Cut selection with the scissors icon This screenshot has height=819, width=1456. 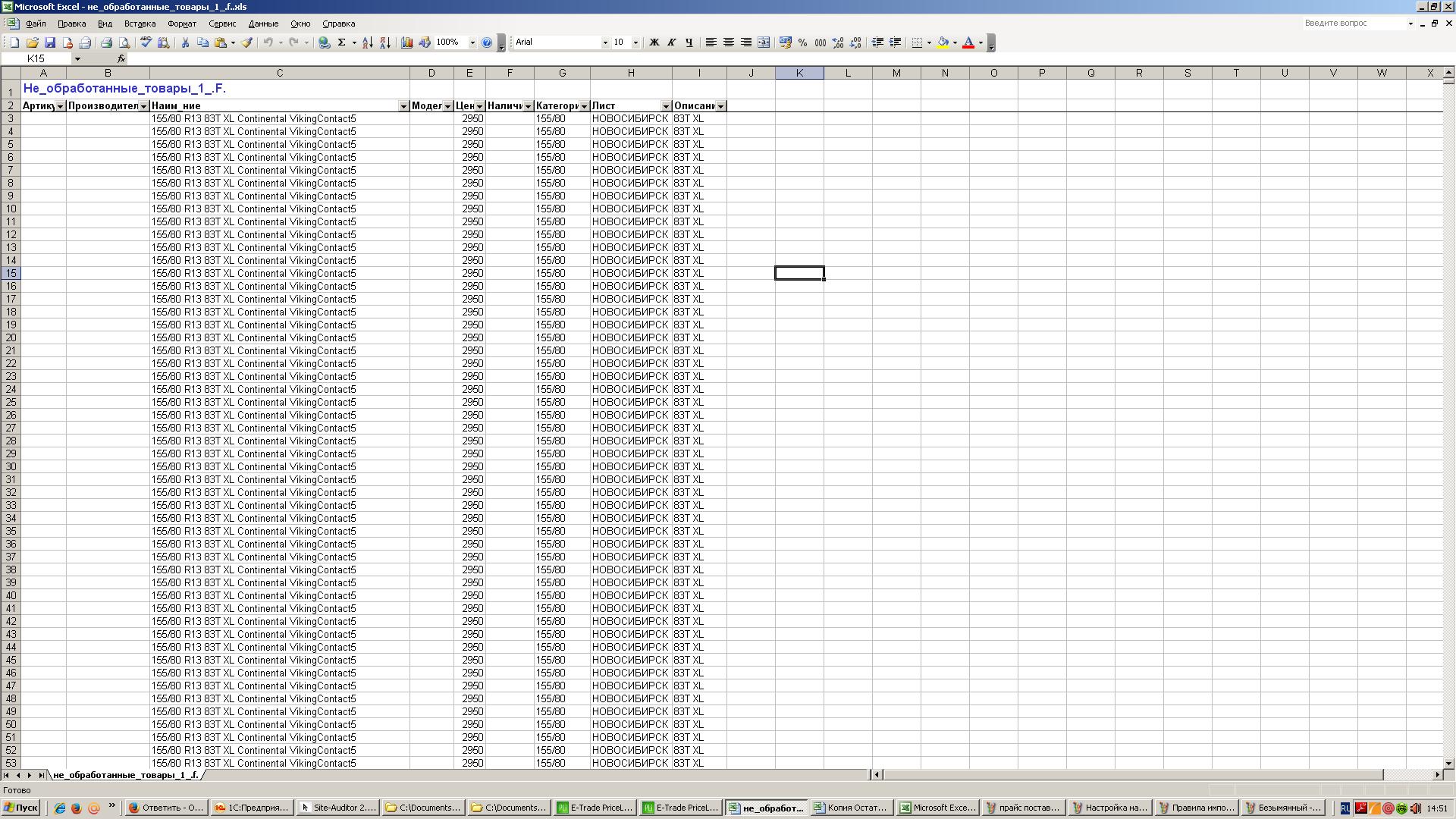[184, 42]
